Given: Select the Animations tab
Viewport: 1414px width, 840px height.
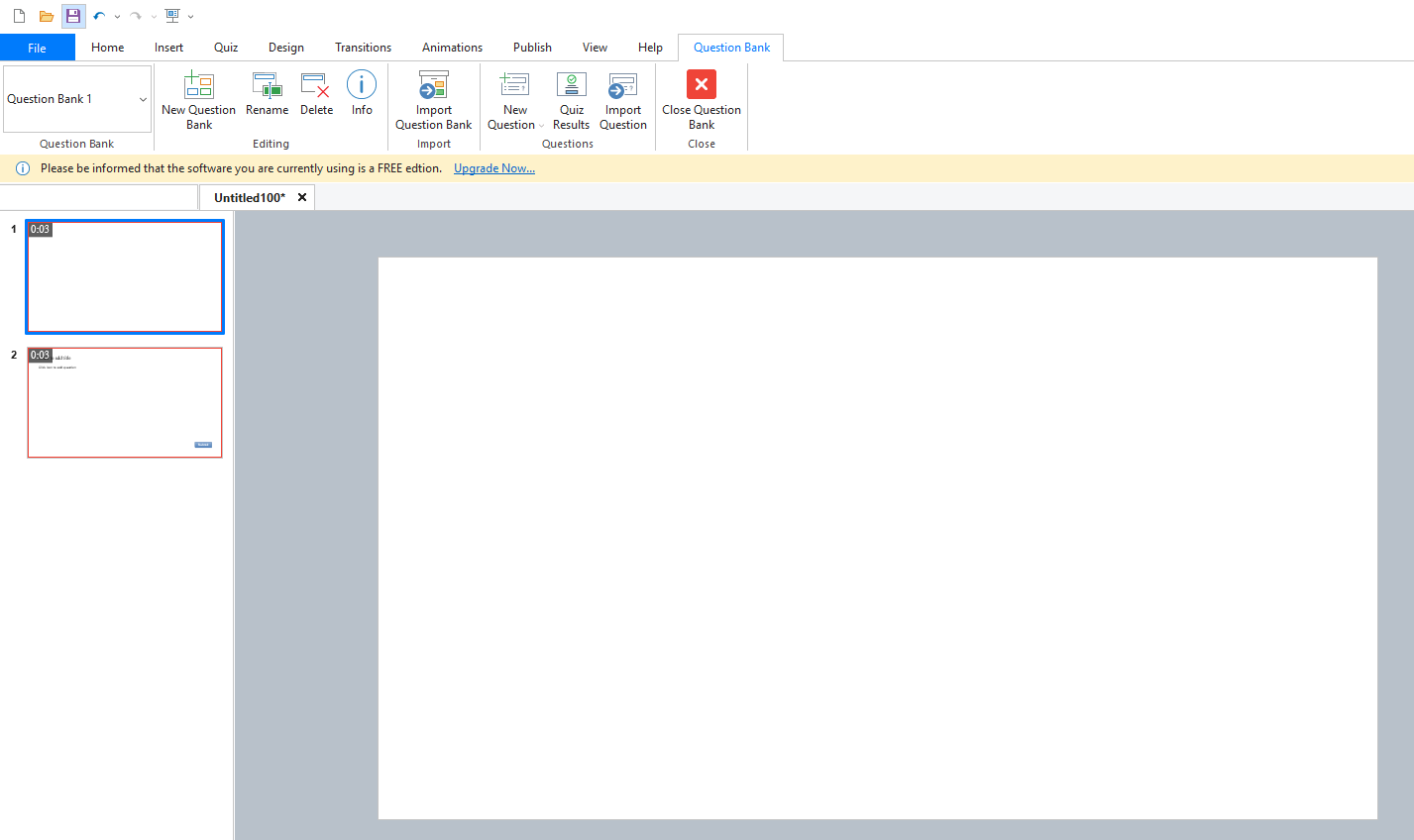Looking at the screenshot, I should [452, 48].
